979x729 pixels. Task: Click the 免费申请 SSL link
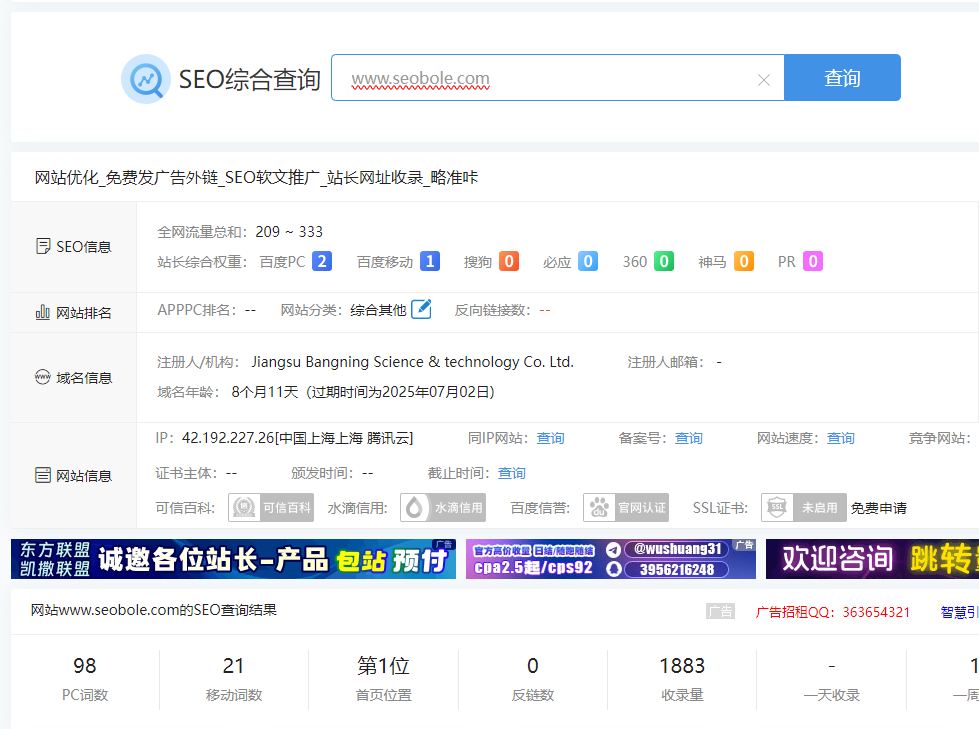click(x=878, y=508)
